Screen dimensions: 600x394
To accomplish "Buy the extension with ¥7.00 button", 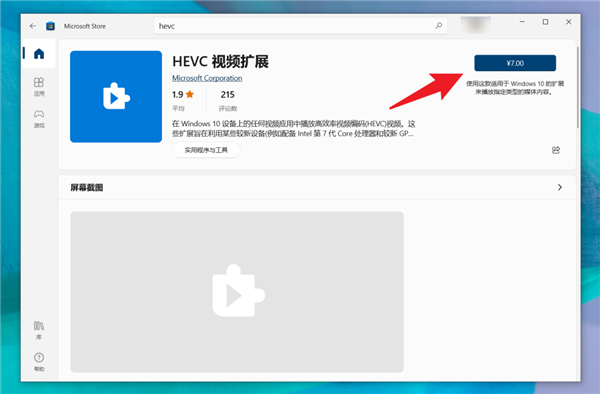I will click(515, 63).
